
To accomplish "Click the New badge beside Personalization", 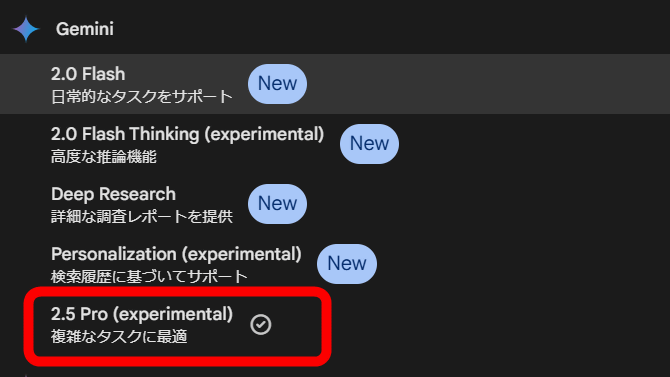I will (x=347, y=264).
